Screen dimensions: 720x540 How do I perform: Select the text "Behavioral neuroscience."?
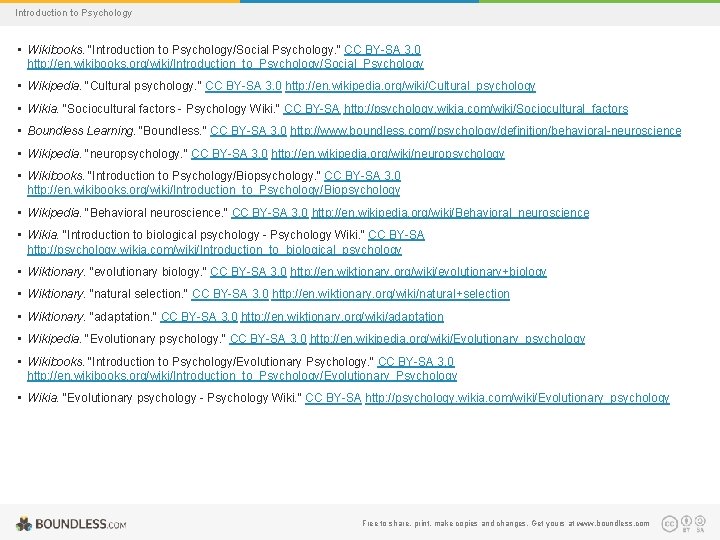[157, 213]
